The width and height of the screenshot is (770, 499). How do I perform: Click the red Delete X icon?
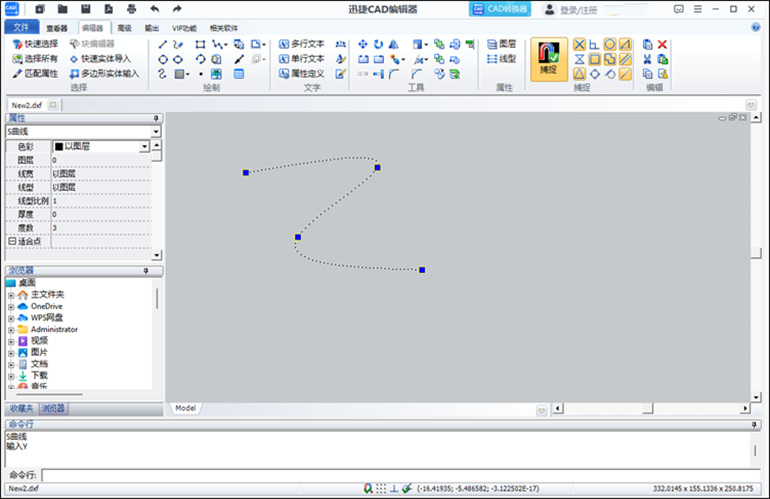[x=662, y=45]
